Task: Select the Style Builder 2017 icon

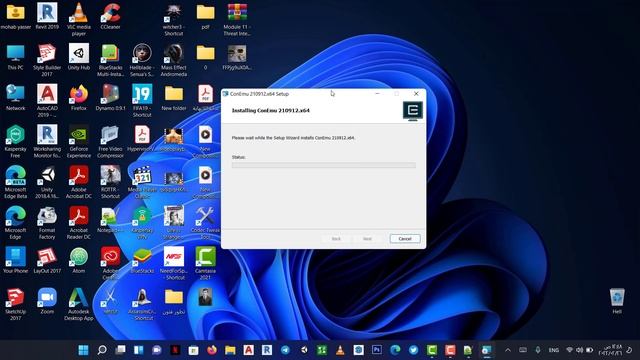Action: click(47, 60)
